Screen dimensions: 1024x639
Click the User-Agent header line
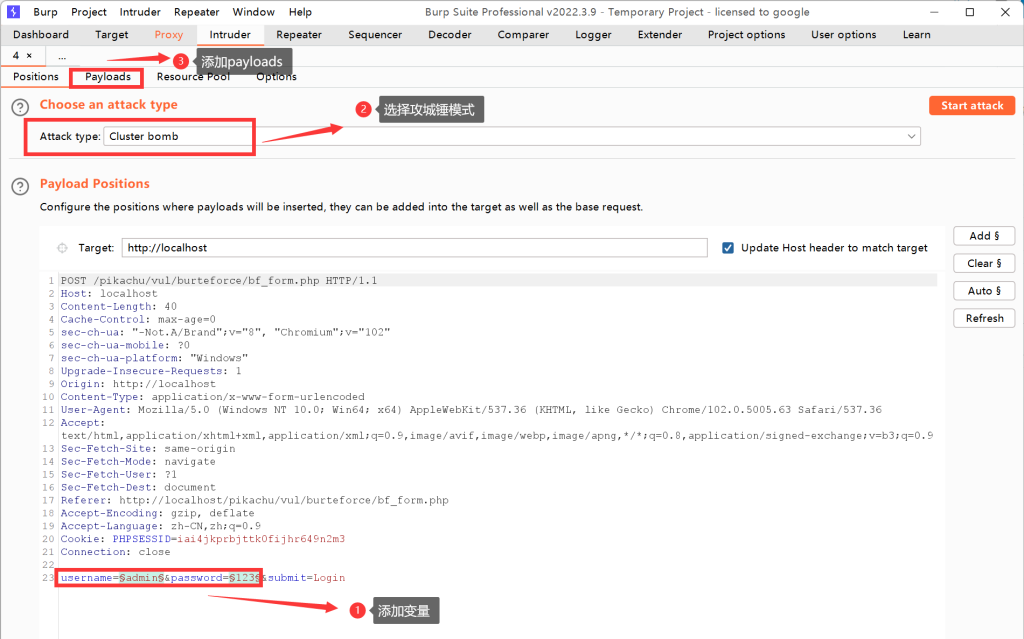[x=471, y=410]
